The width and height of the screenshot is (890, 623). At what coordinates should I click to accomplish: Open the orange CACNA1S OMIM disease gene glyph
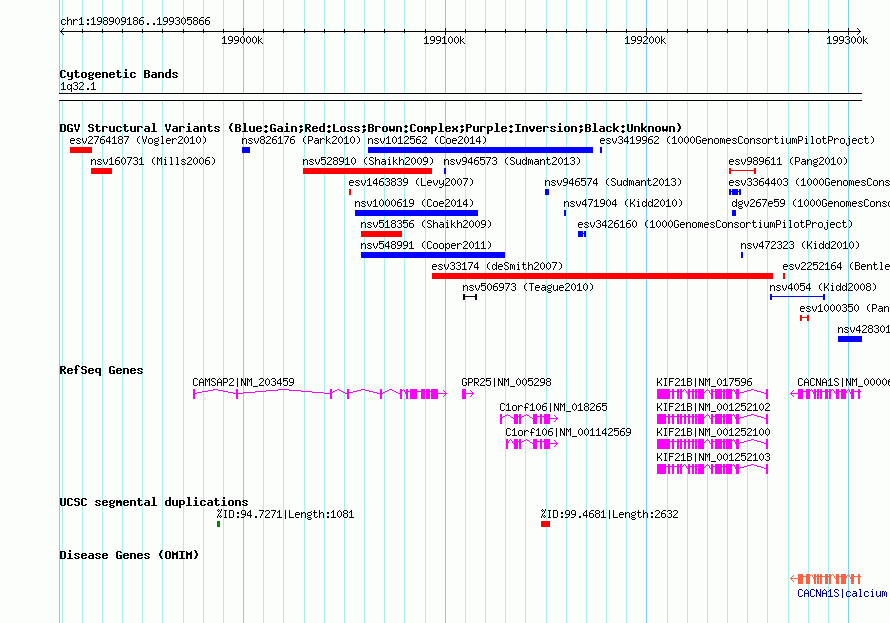click(825, 579)
